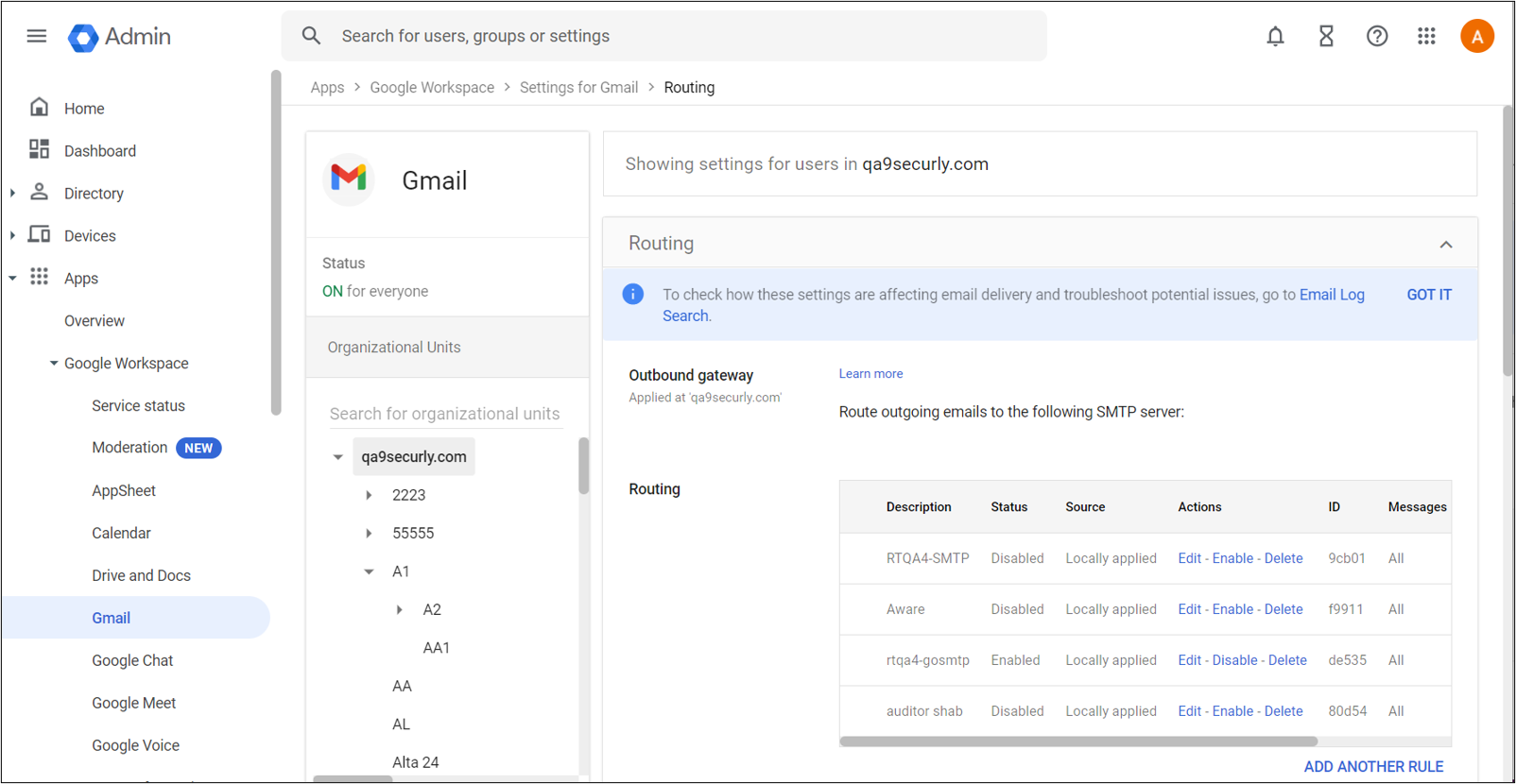Go to Apps breadcrumb link
1516x784 pixels.
[327, 87]
